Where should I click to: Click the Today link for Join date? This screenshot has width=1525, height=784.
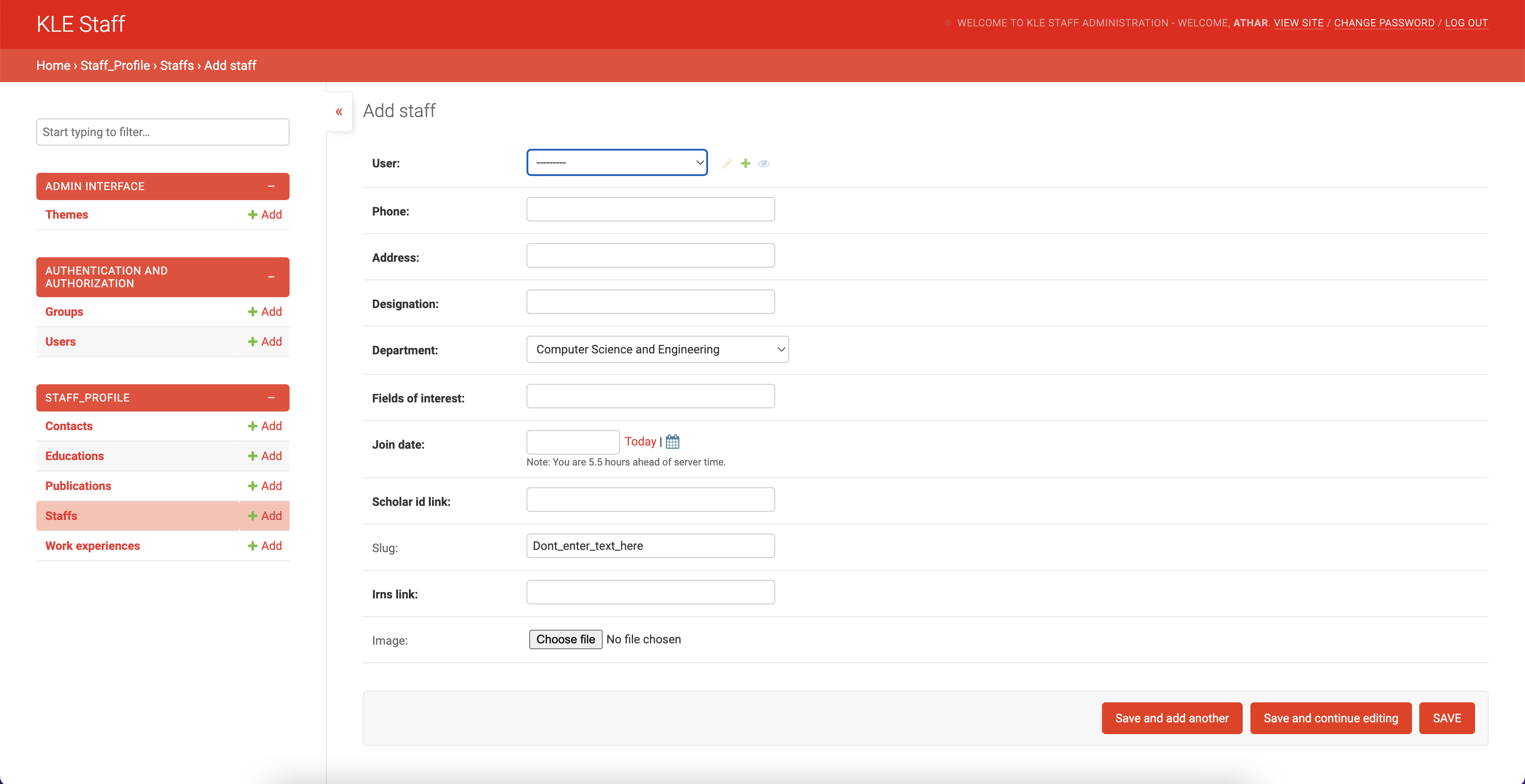pyautogui.click(x=640, y=441)
